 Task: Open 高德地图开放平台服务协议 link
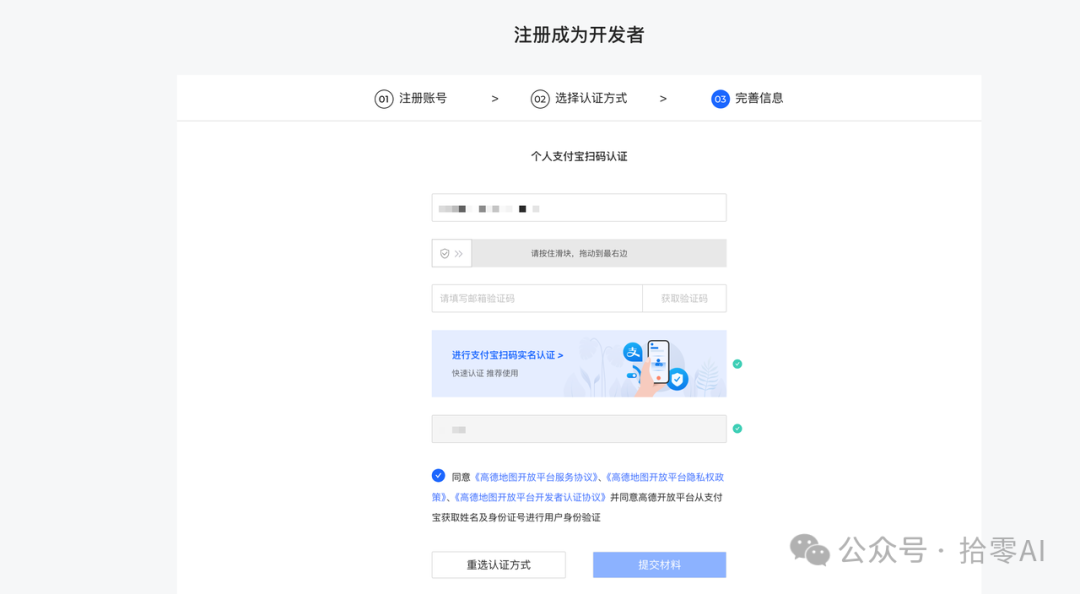(x=535, y=477)
